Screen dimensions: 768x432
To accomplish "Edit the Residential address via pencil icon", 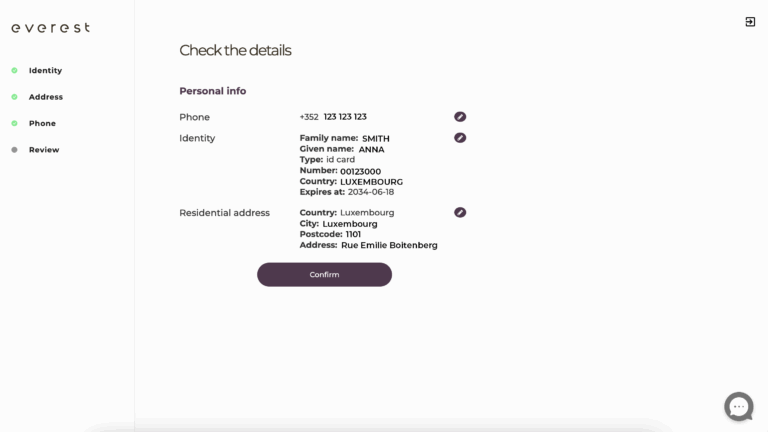I will tap(460, 213).
